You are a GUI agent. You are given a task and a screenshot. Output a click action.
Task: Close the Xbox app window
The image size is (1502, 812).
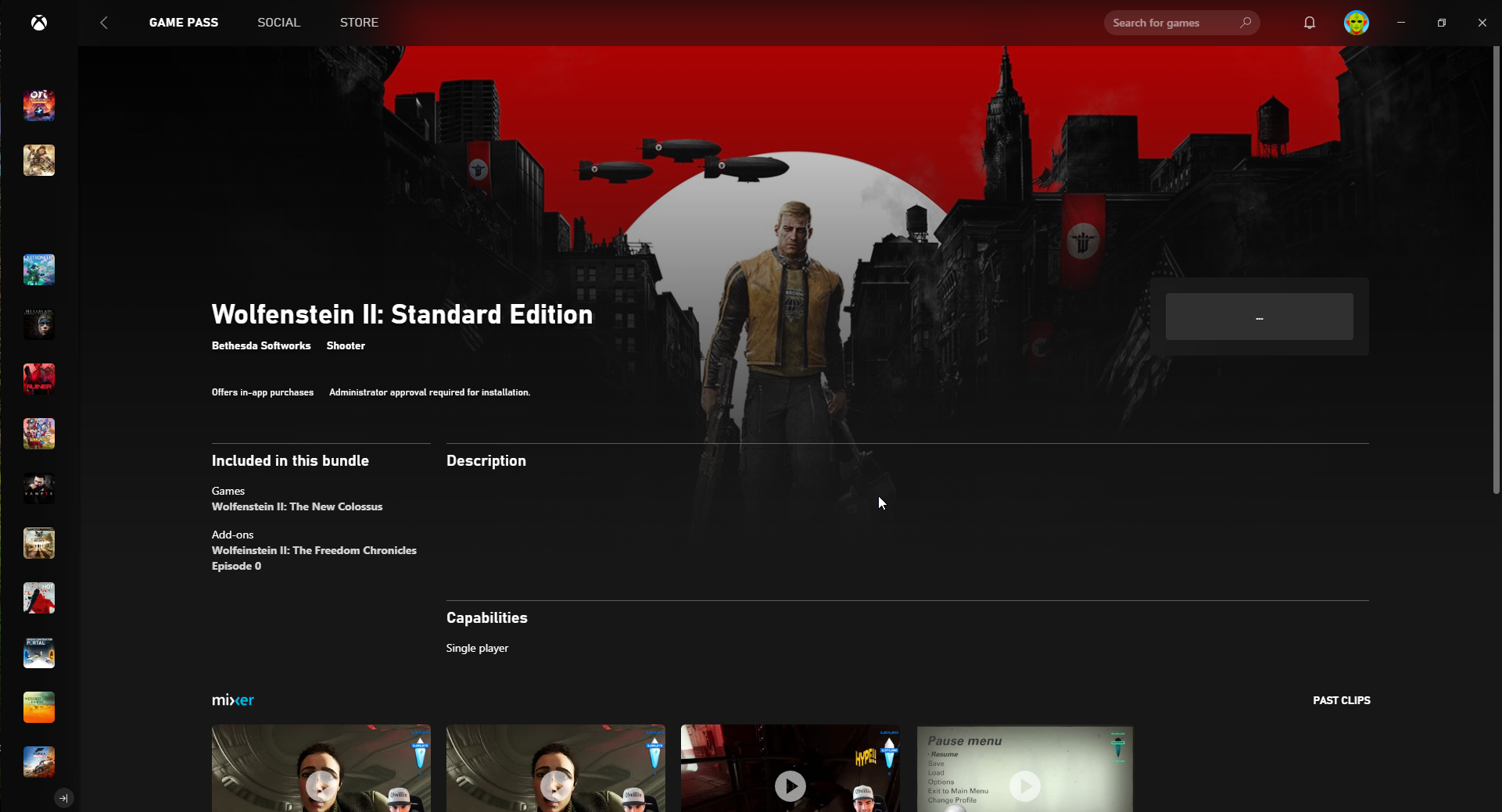(1482, 23)
